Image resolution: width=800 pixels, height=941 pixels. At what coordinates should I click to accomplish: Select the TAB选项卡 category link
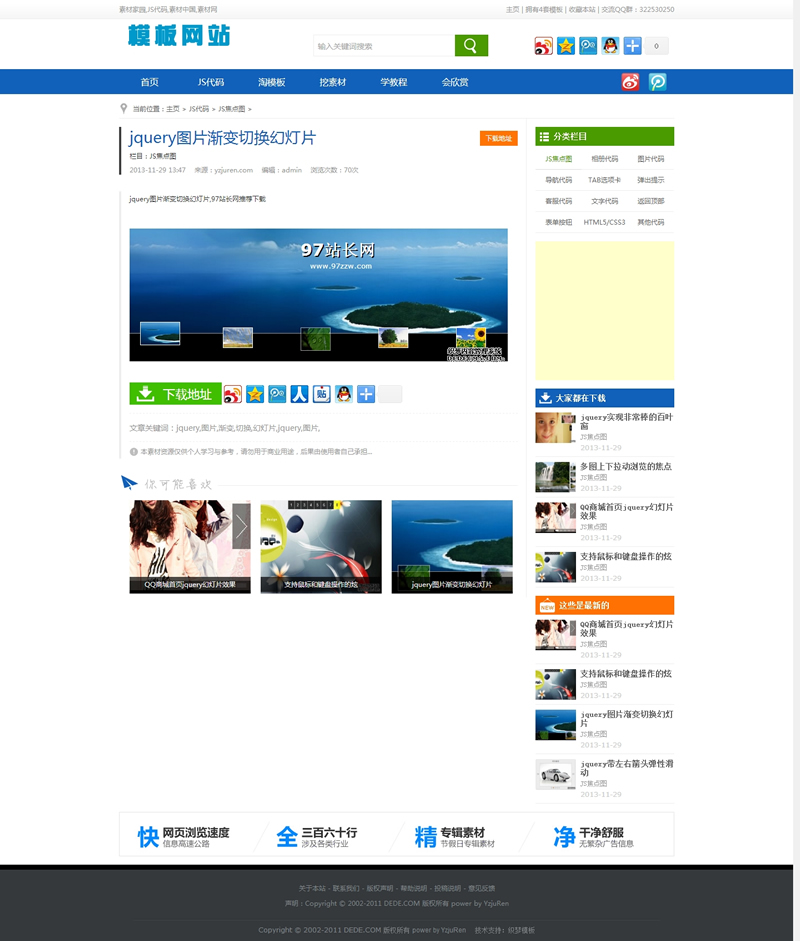604,180
